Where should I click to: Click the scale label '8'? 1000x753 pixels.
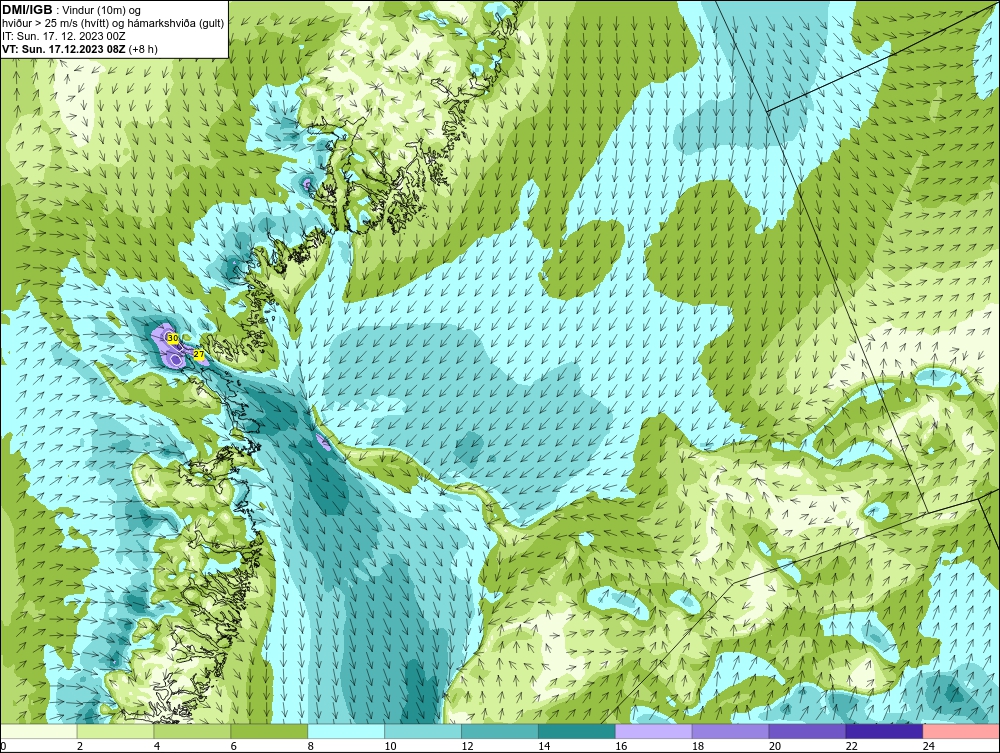point(311,746)
